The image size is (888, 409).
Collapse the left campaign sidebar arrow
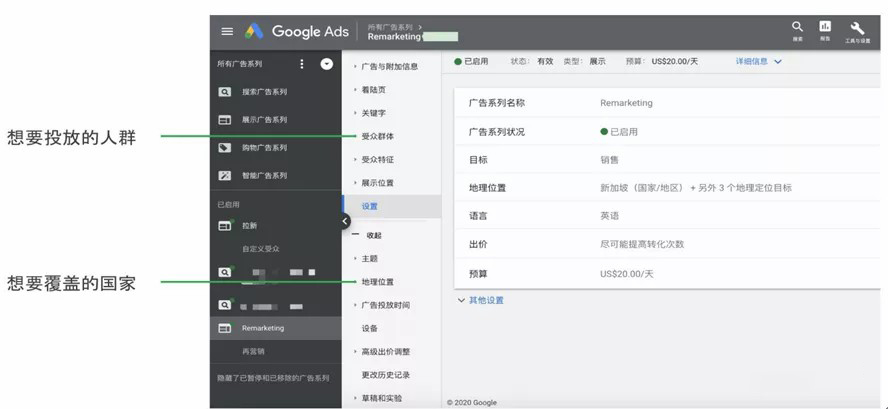345,221
